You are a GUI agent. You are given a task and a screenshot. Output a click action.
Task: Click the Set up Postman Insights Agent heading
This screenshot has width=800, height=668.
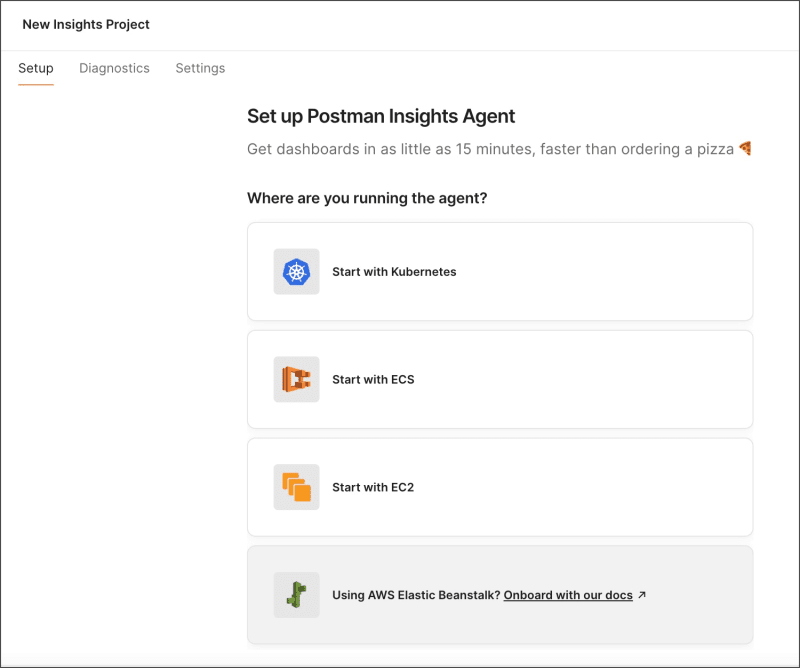pyautogui.click(x=381, y=116)
